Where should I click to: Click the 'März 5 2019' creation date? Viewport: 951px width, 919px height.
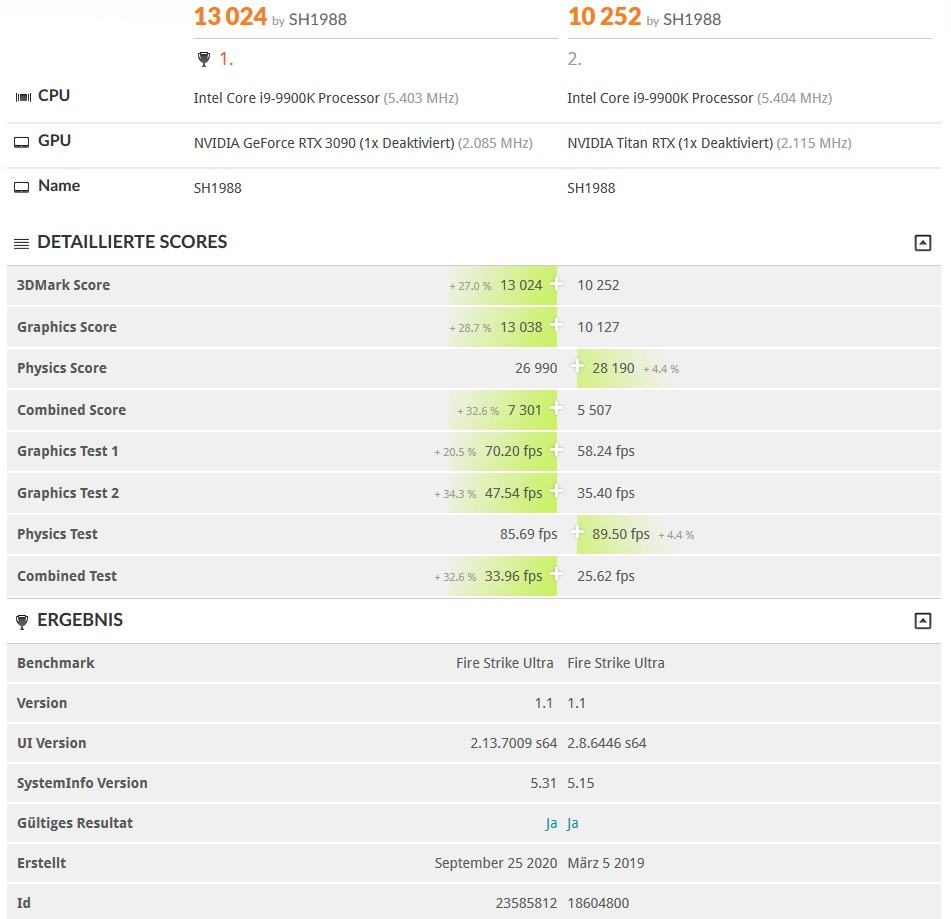tap(606, 863)
